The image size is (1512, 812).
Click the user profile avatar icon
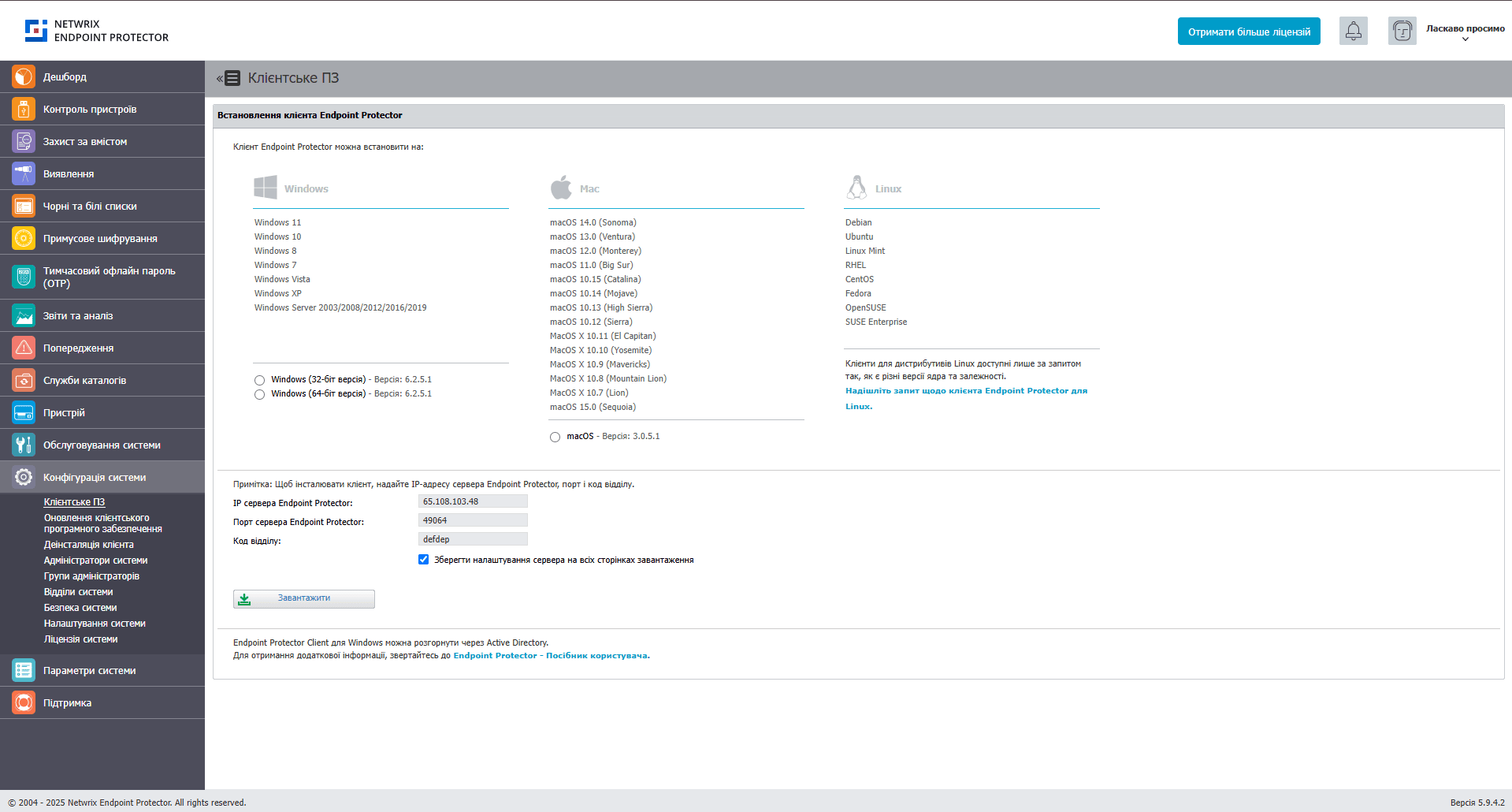(1402, 31)
